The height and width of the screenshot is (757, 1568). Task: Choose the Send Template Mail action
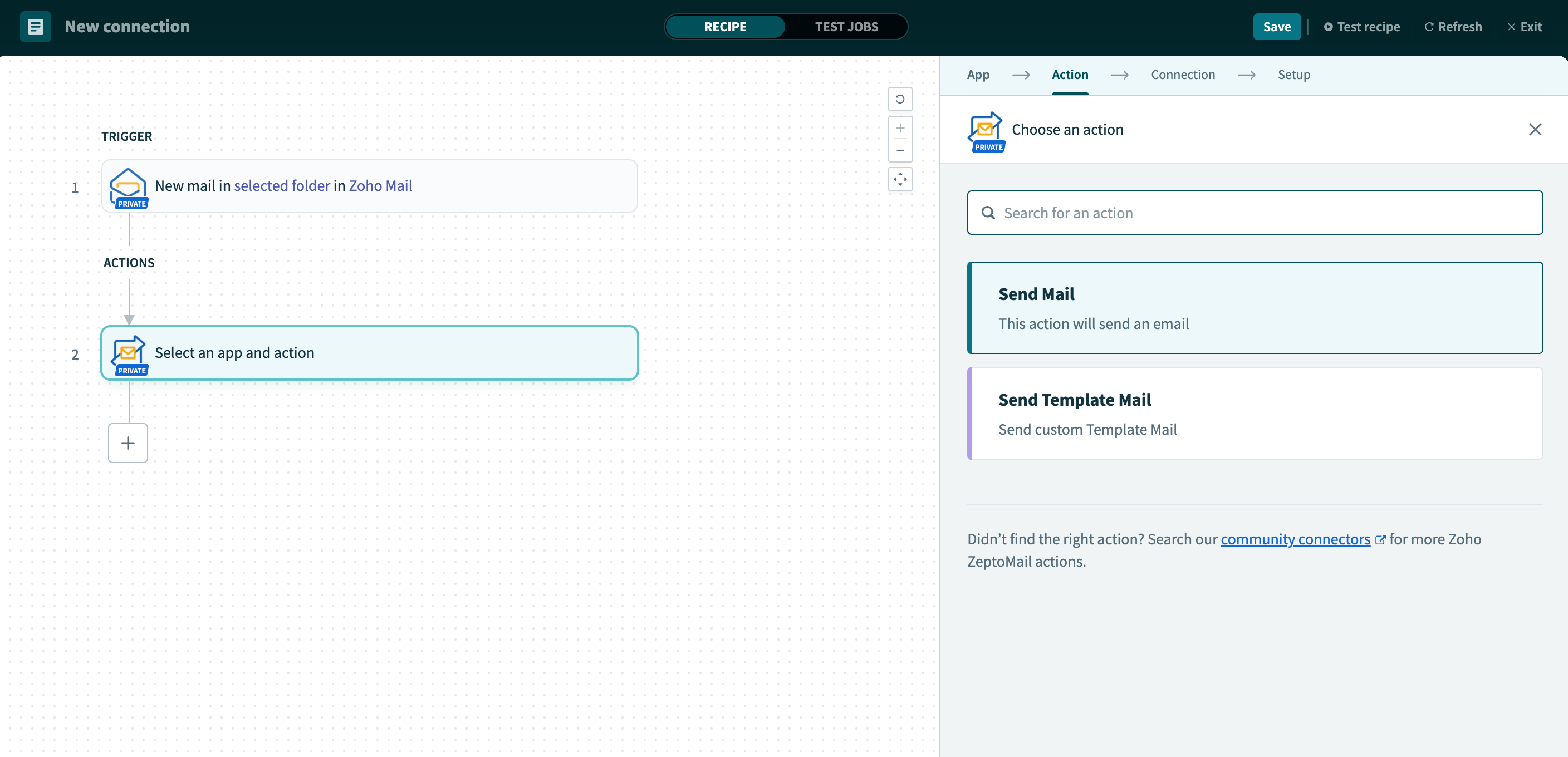[1255, 414]
